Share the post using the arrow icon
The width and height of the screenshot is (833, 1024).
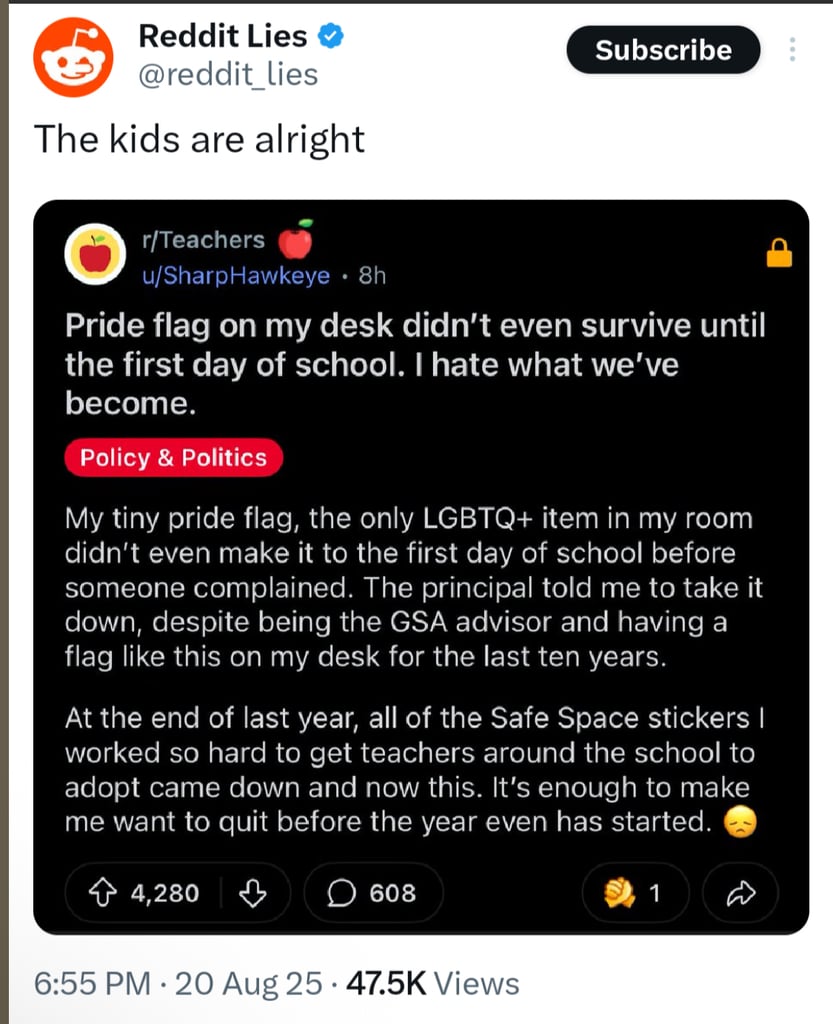[740, 892]
